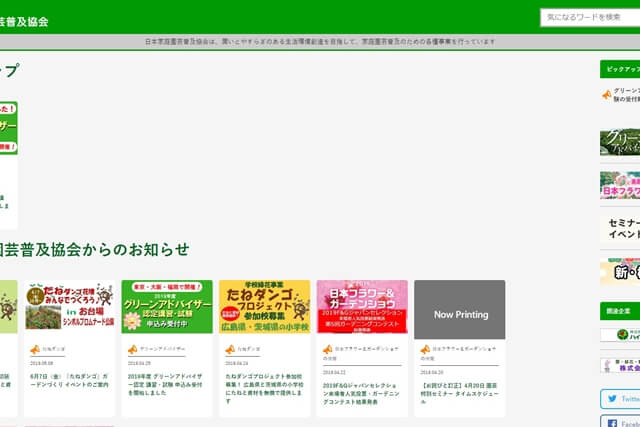
Task: Click the search box for keywords
Action: point(590,18)
